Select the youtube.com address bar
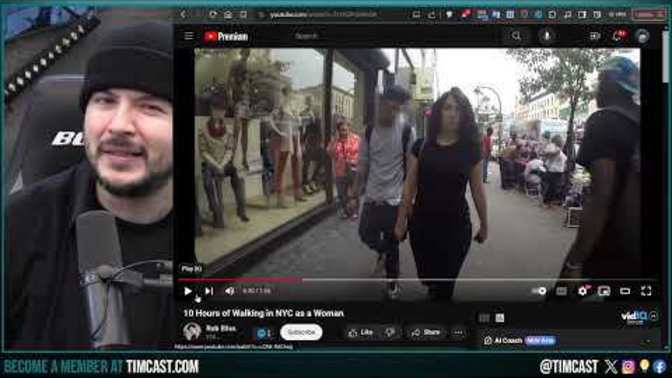672x378 pixels. coord(324,14)
